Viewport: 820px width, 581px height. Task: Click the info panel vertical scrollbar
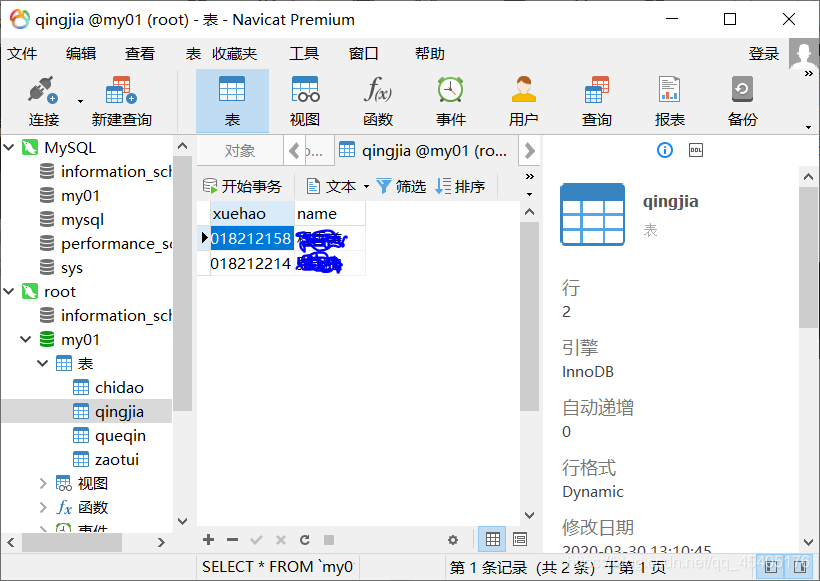pyautogui.click(x=808, y=257)
